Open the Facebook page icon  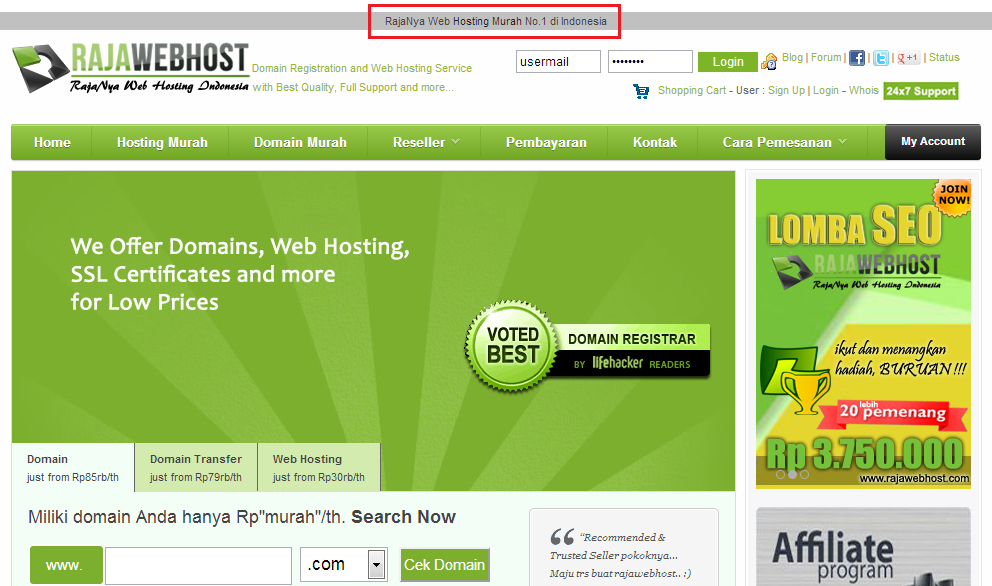pos(857,58)
